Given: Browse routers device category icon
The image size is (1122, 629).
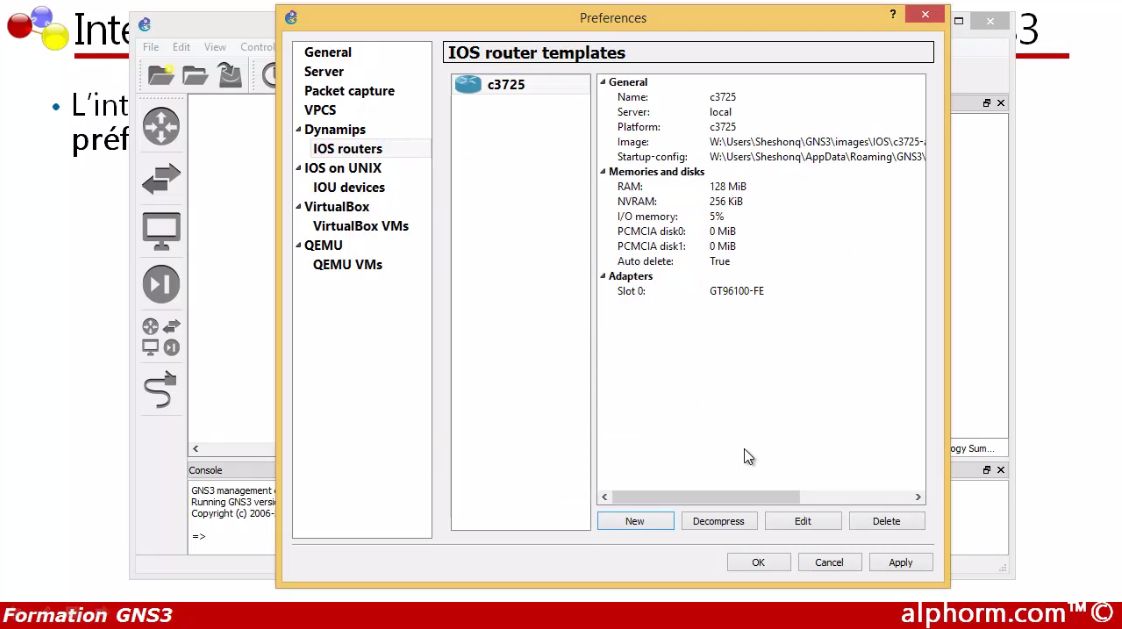Looking at the screenshot, I should pyautogui.click(x=161, y=126).
